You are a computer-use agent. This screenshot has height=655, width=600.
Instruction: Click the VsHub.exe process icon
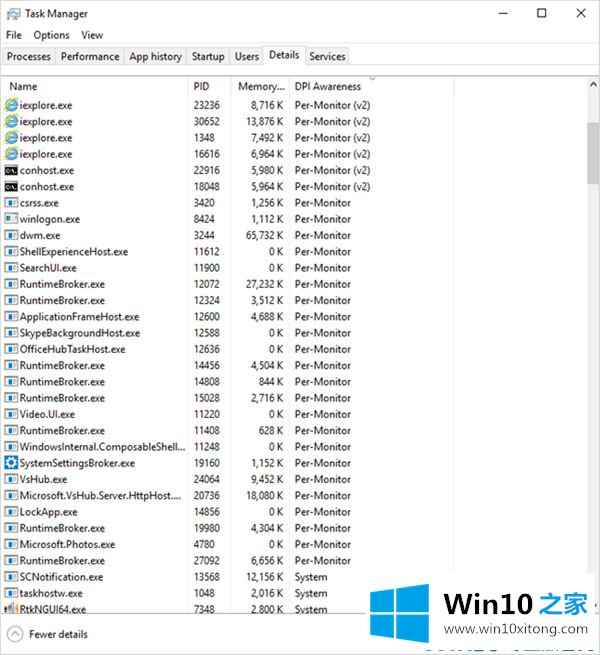coord(11,479)
